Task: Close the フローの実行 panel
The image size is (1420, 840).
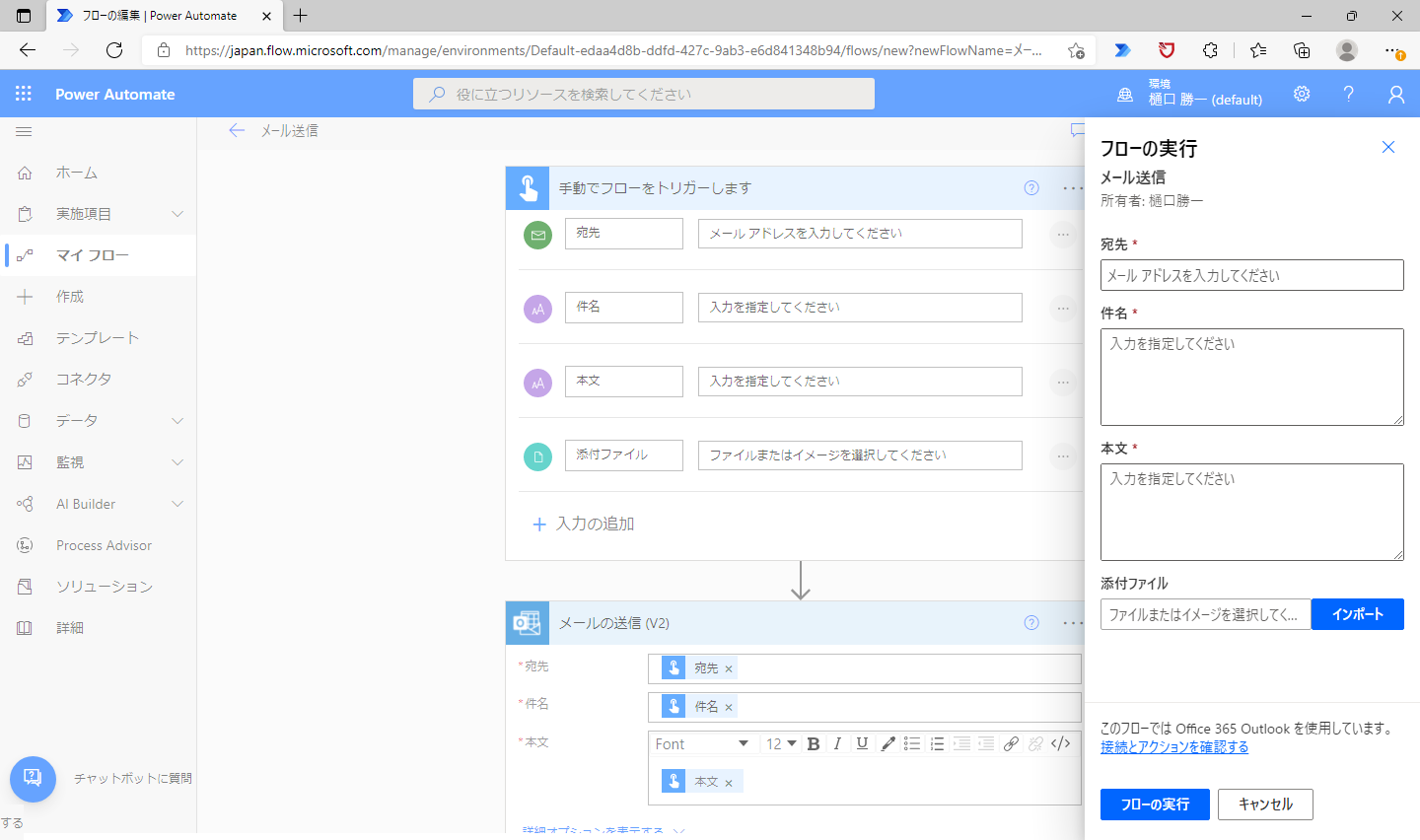Action: [1388, 148]
